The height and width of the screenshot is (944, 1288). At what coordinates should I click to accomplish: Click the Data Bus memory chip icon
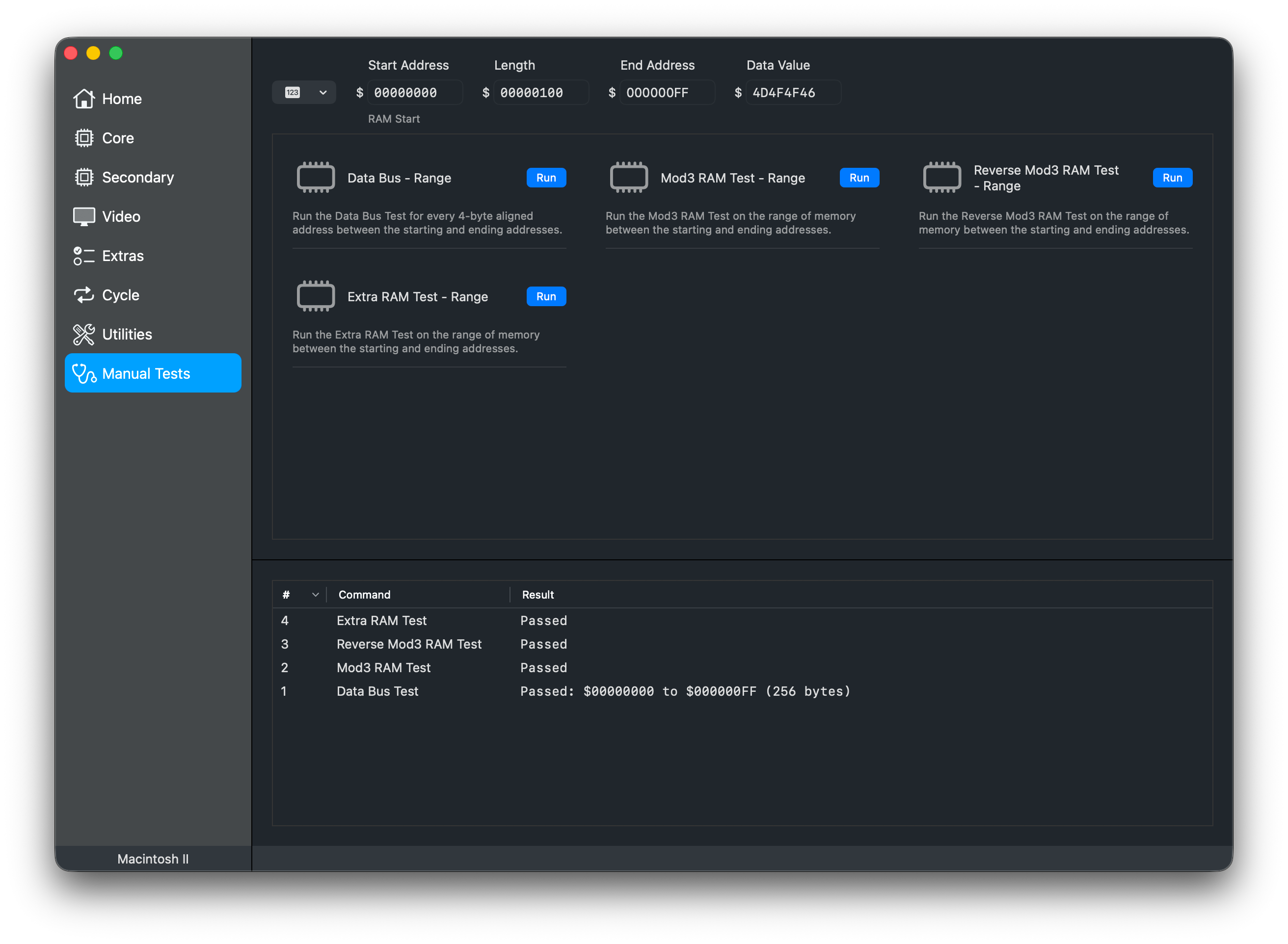(x=316, y=178)
